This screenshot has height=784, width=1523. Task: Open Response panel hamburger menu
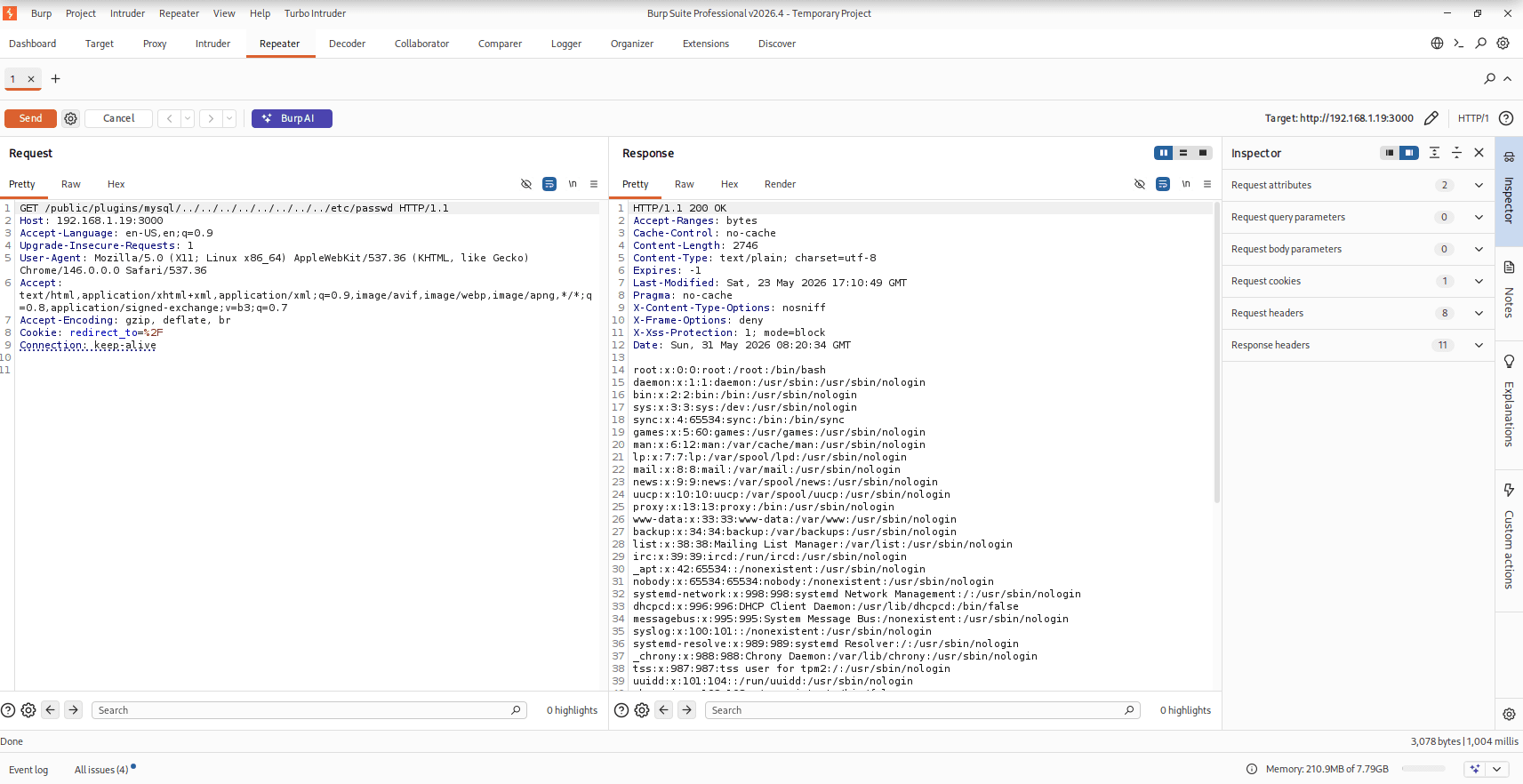(1207, 184)
